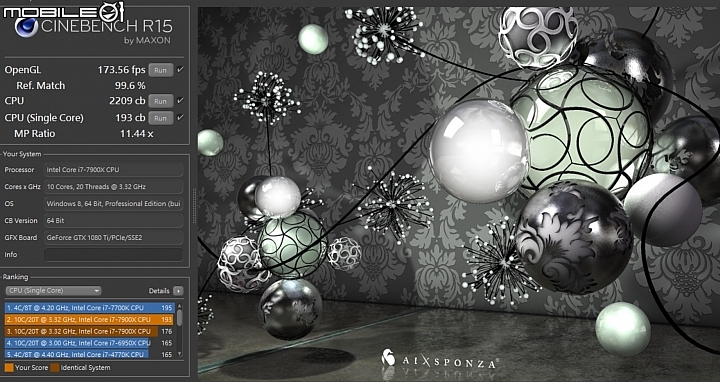The height and width of the screenshot is (382, 720).
Task: Click the Ref. Match 99.6 % value
Action: [x=130, y=85]
